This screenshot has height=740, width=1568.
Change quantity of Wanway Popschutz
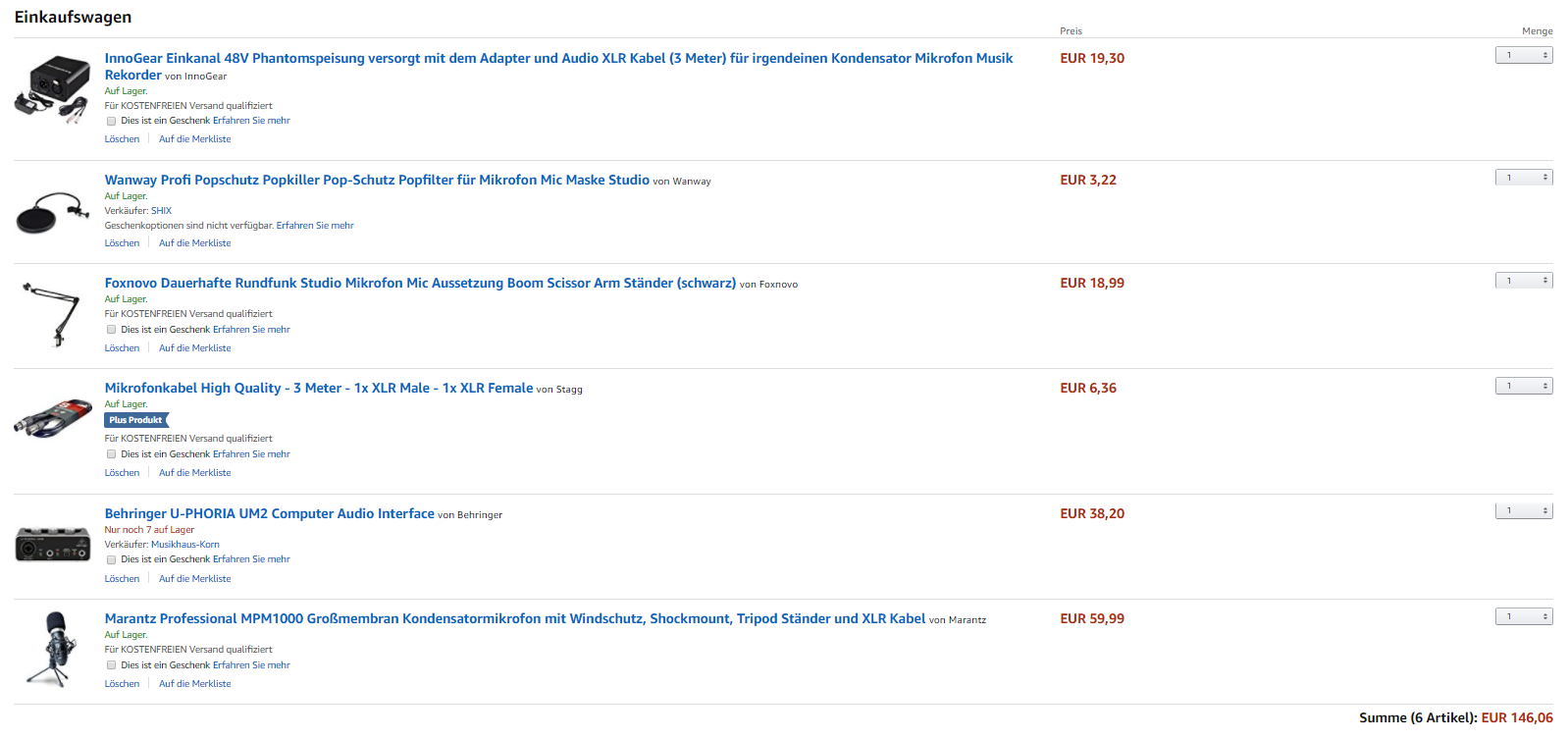point(1523,178)
